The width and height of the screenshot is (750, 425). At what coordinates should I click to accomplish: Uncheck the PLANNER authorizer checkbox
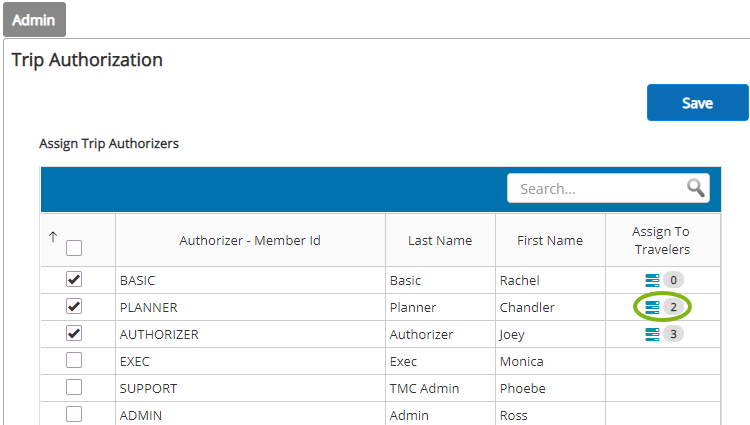point(74,306)
